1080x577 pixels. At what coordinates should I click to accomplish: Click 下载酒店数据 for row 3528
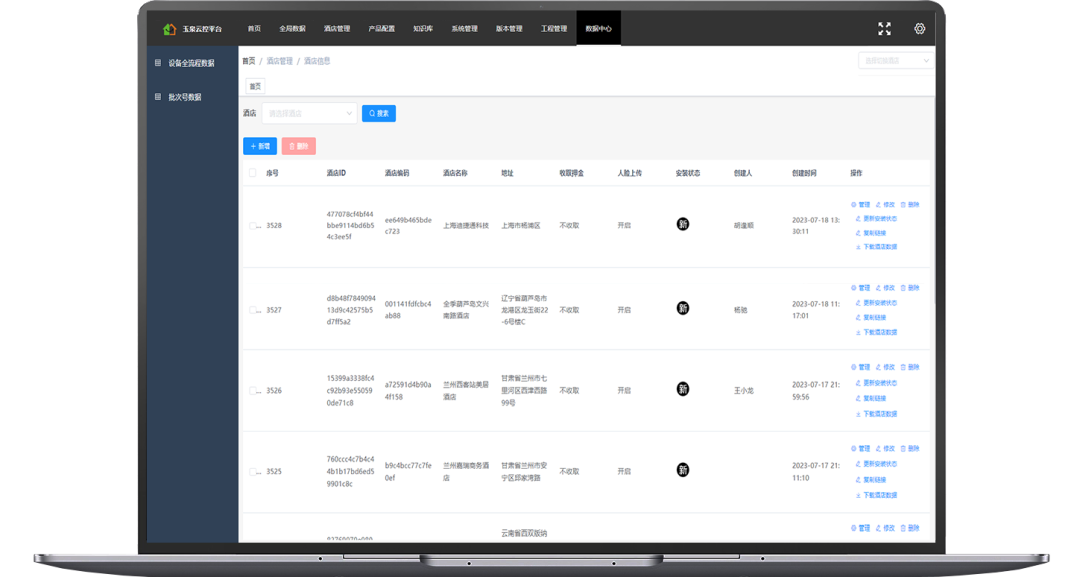(x=876, y=246)
